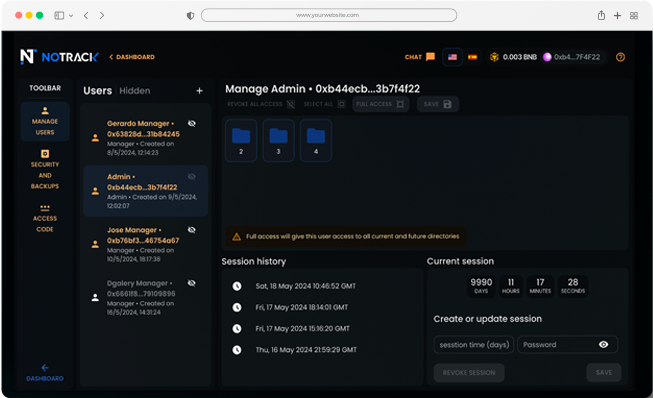Click the NoTrack logo

pos(59,57)
